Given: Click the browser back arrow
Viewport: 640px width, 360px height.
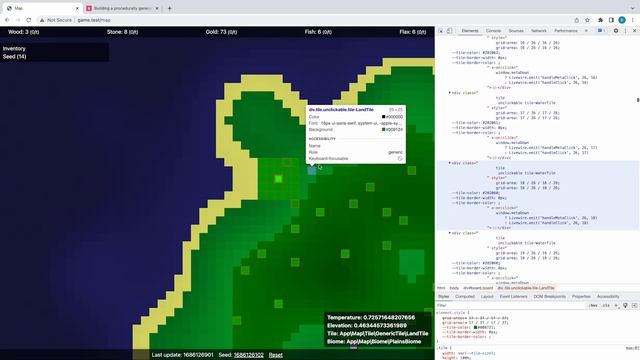Looking at the screenshot, I should 7,20.
